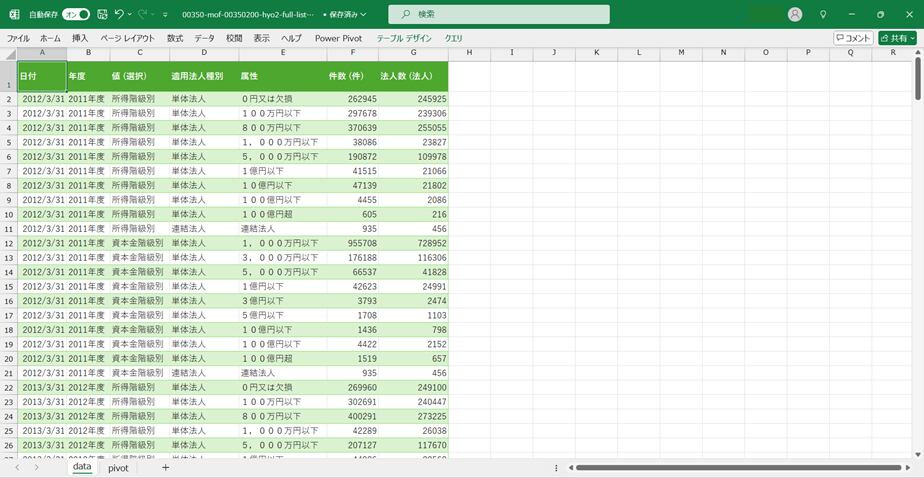
Task: Click the previous sheet navigation arrow
Action: 17,467
